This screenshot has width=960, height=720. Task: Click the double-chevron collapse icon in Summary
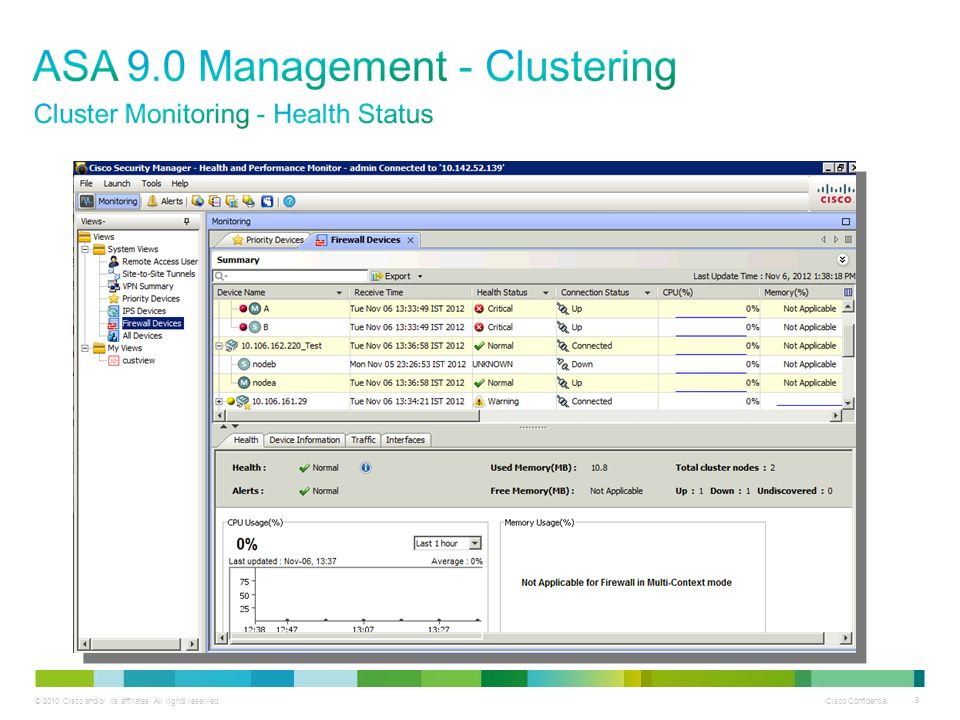(842, 260)
